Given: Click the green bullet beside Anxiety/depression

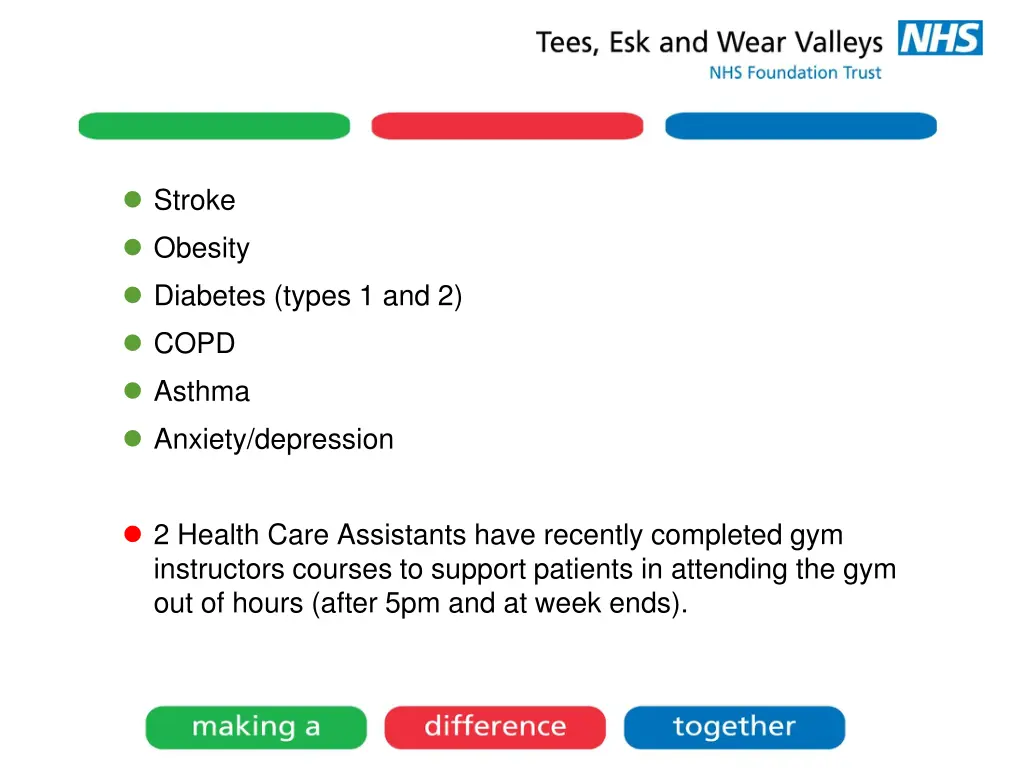Looking at the screenshot, I should [x=133, y=438].
